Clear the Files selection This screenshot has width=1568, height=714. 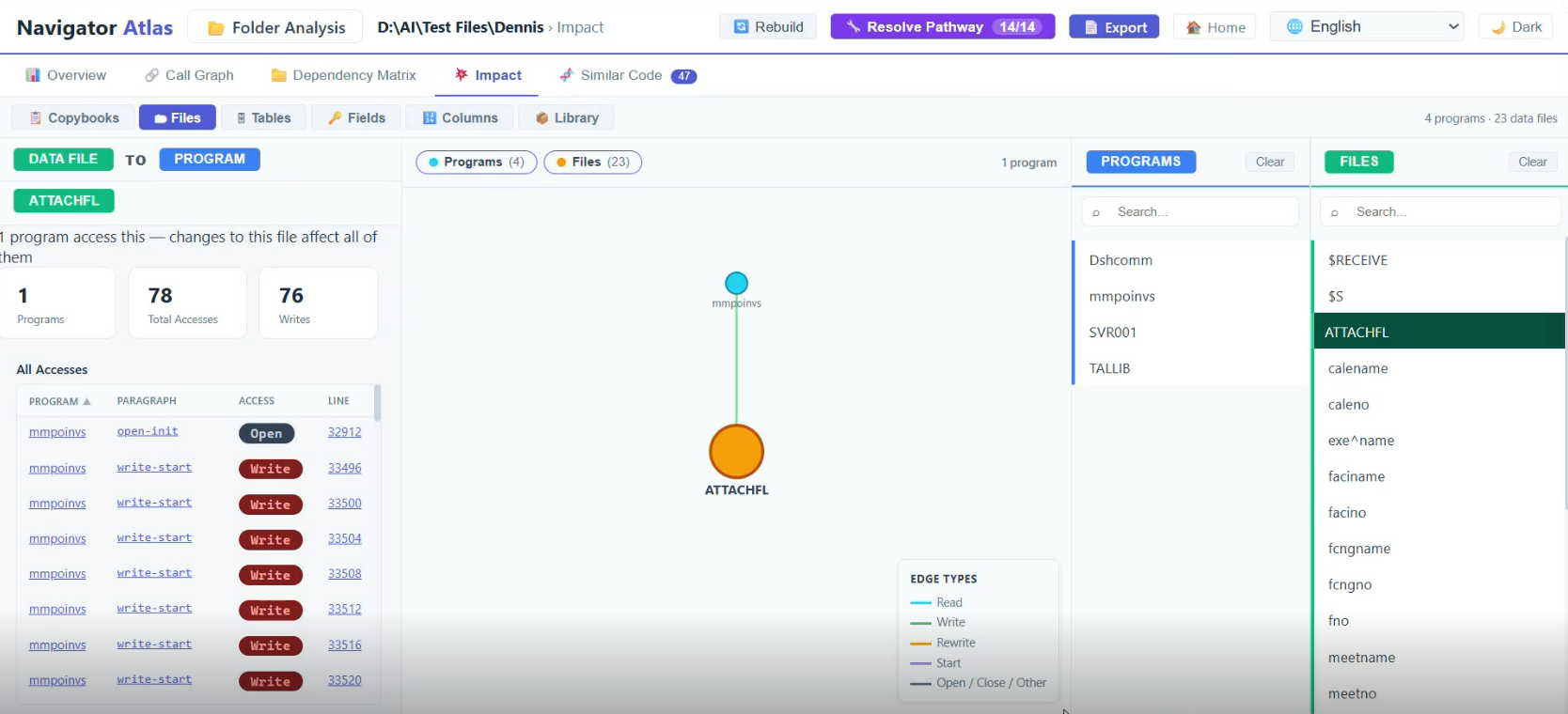click(x=1532, y=162)
